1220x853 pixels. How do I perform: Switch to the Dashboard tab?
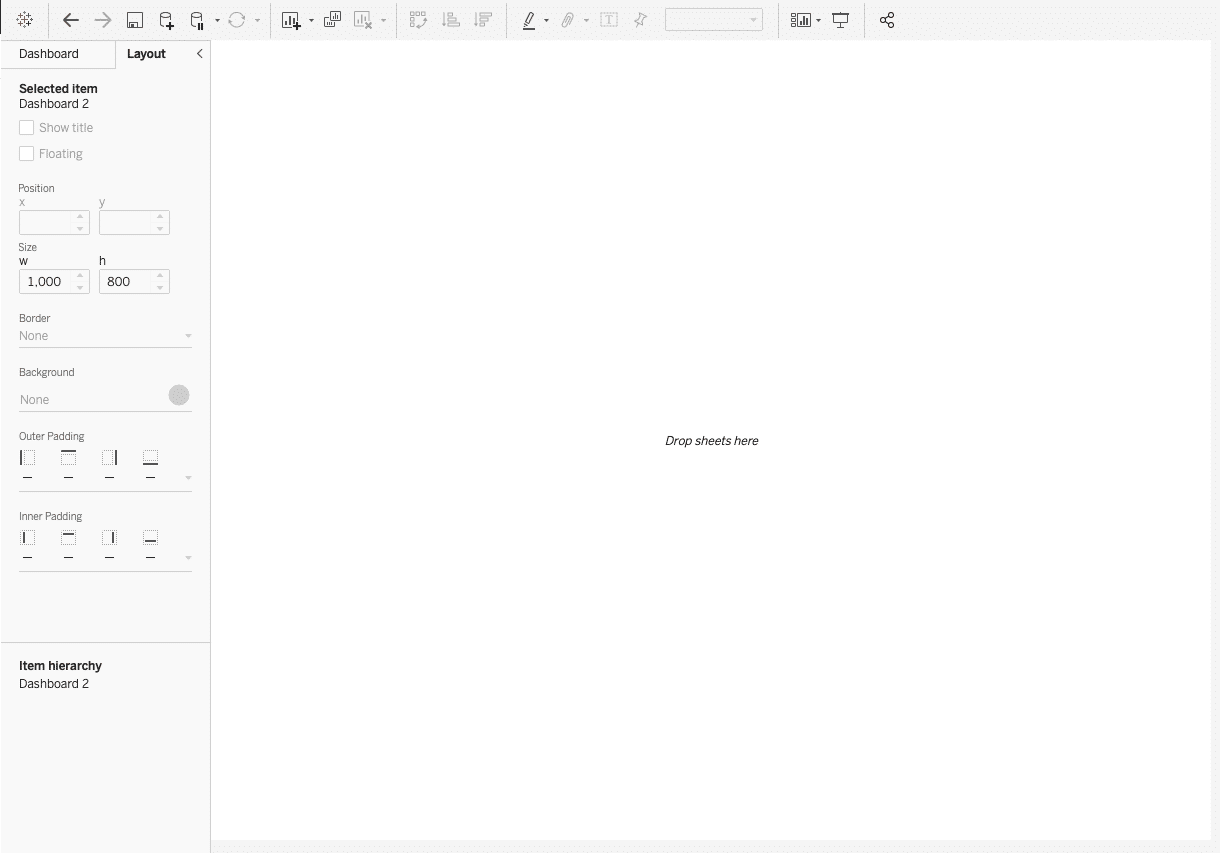(49, 54)
